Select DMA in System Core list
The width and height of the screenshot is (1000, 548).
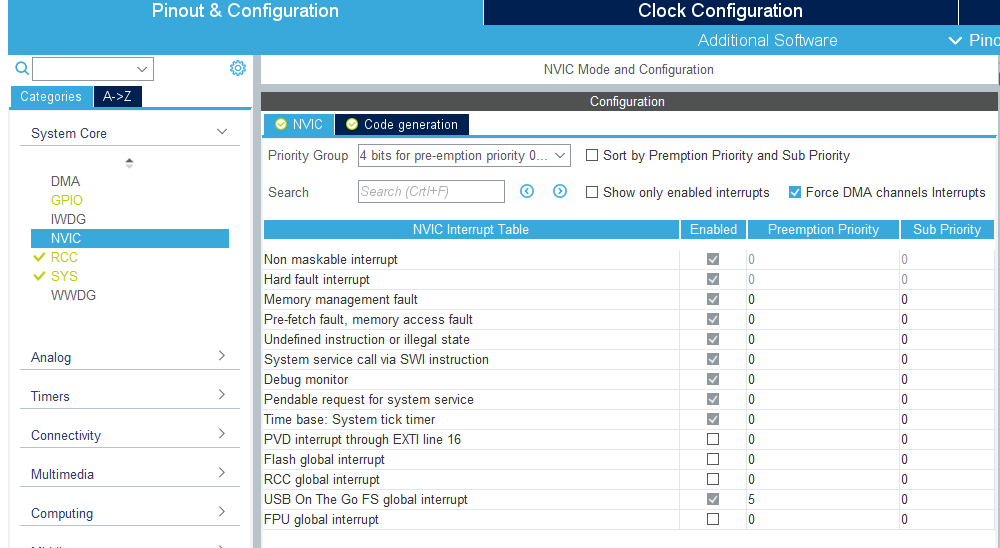point(66,181)
